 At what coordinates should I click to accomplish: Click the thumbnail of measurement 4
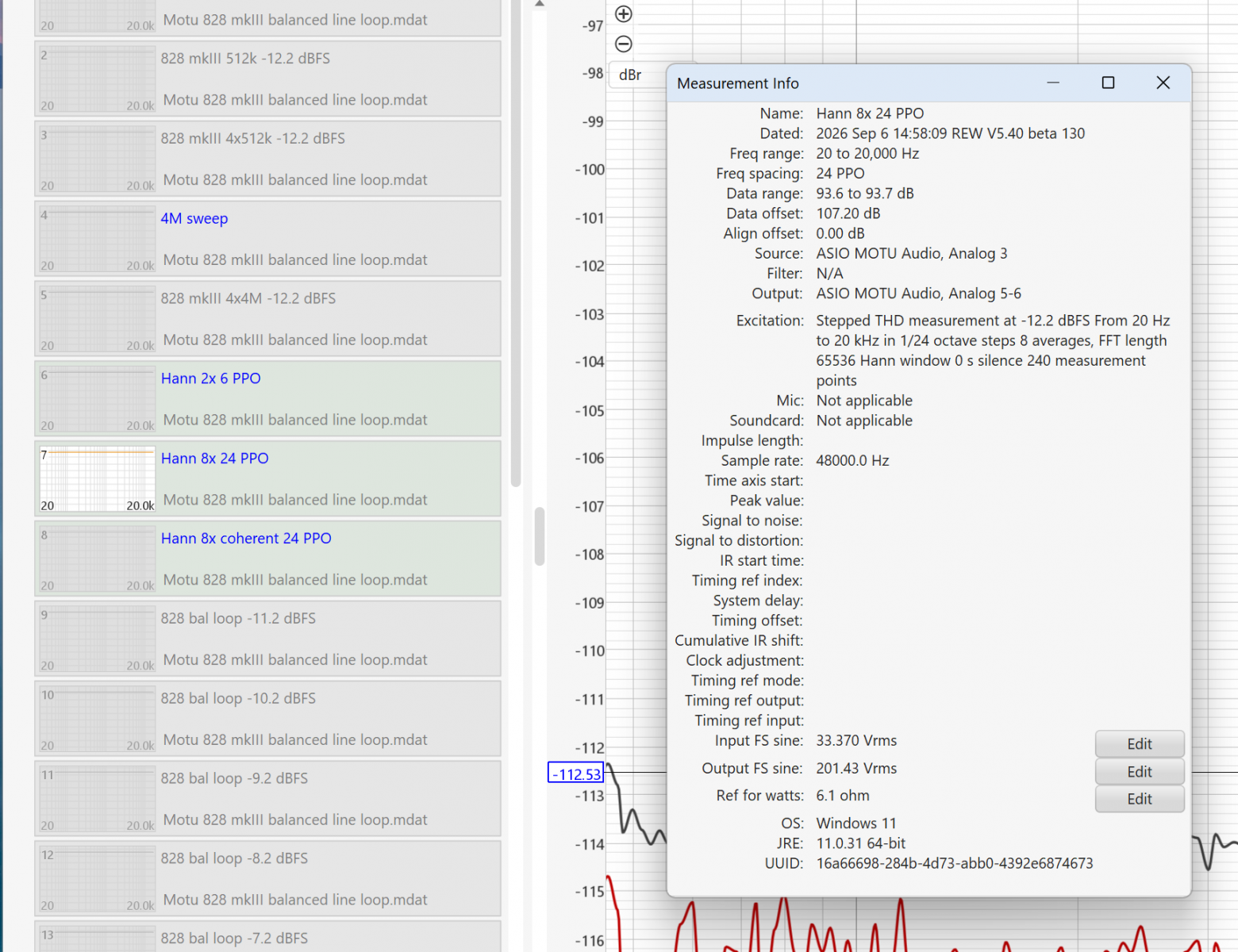(98, 240)
